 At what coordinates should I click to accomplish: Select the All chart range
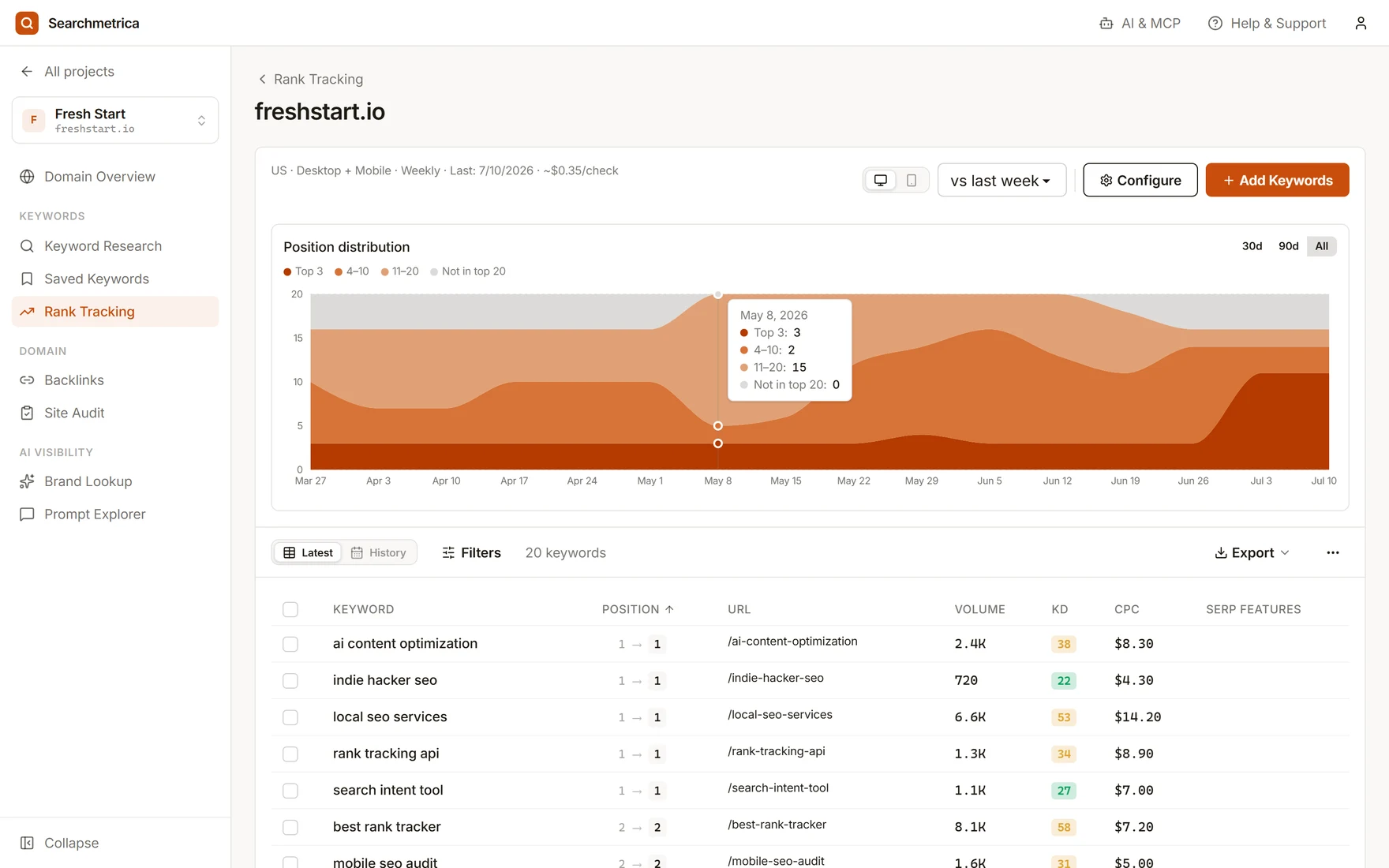(1321, 246)
